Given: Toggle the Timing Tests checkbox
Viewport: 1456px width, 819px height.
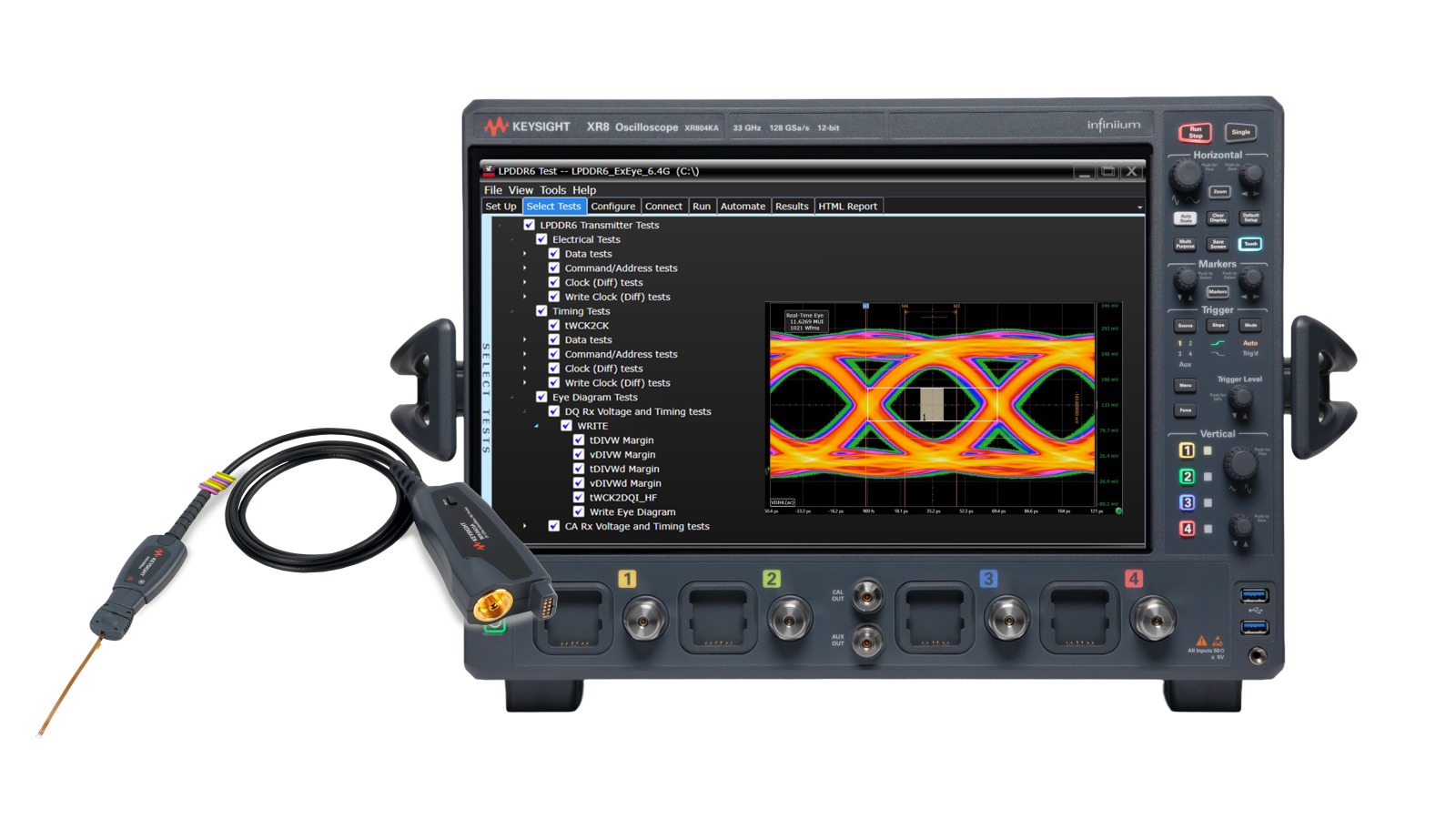Looking at the screenshot, I should pos(541,311).
